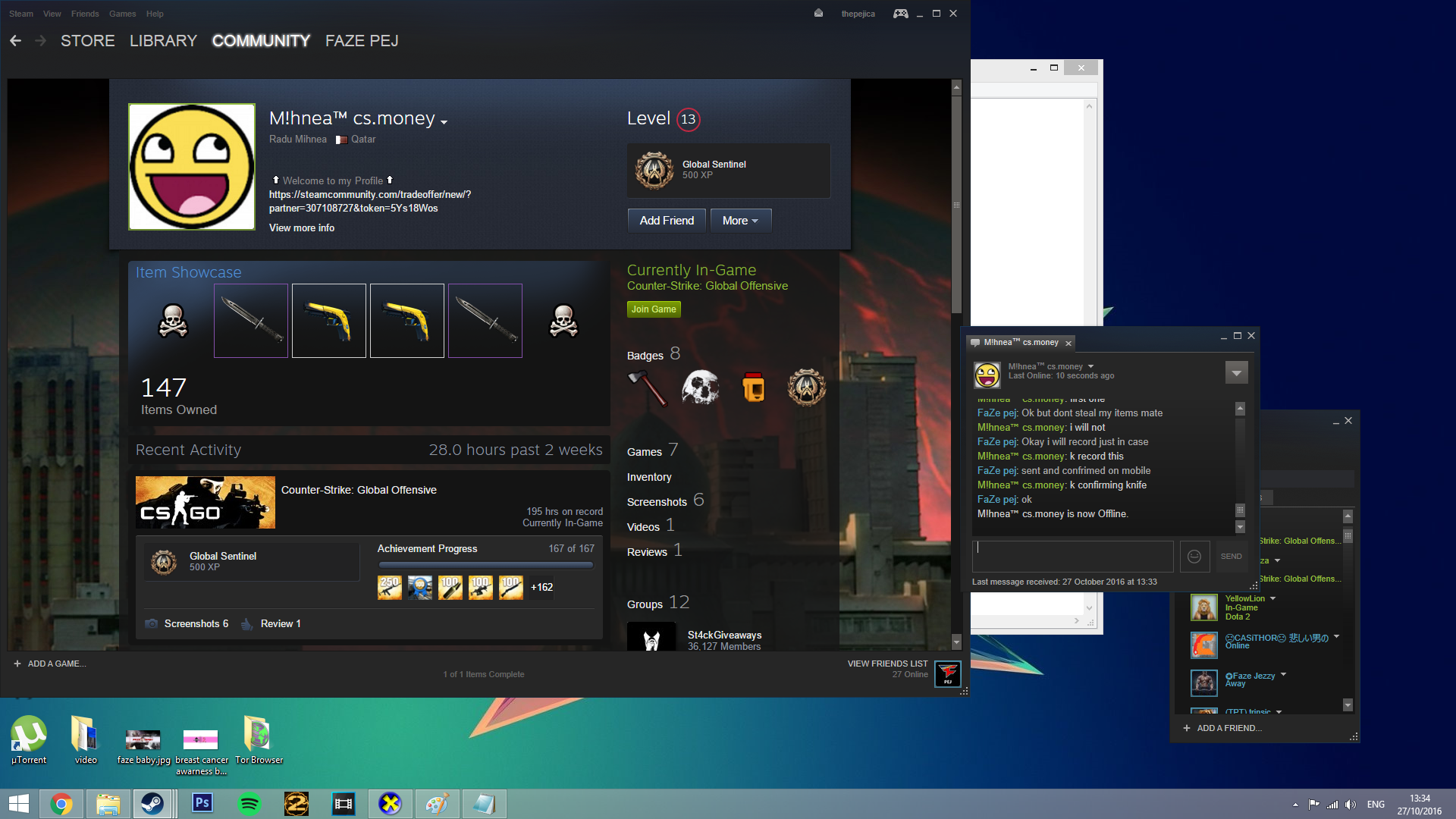Open the Steam controller Big Picture icon
The width and height of the screenshot is (1456, 819).
pyautogui.click(x=900, y=14)
